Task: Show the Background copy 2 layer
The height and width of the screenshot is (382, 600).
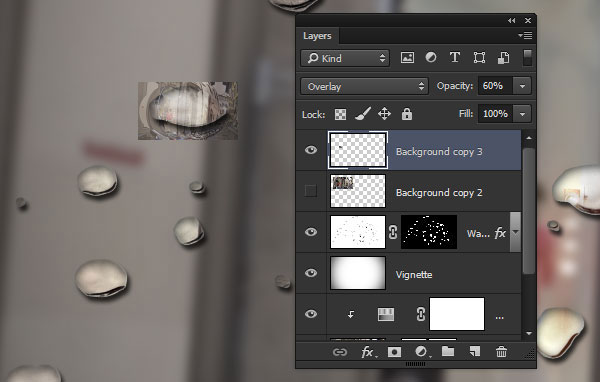Action: click(311, 191)
